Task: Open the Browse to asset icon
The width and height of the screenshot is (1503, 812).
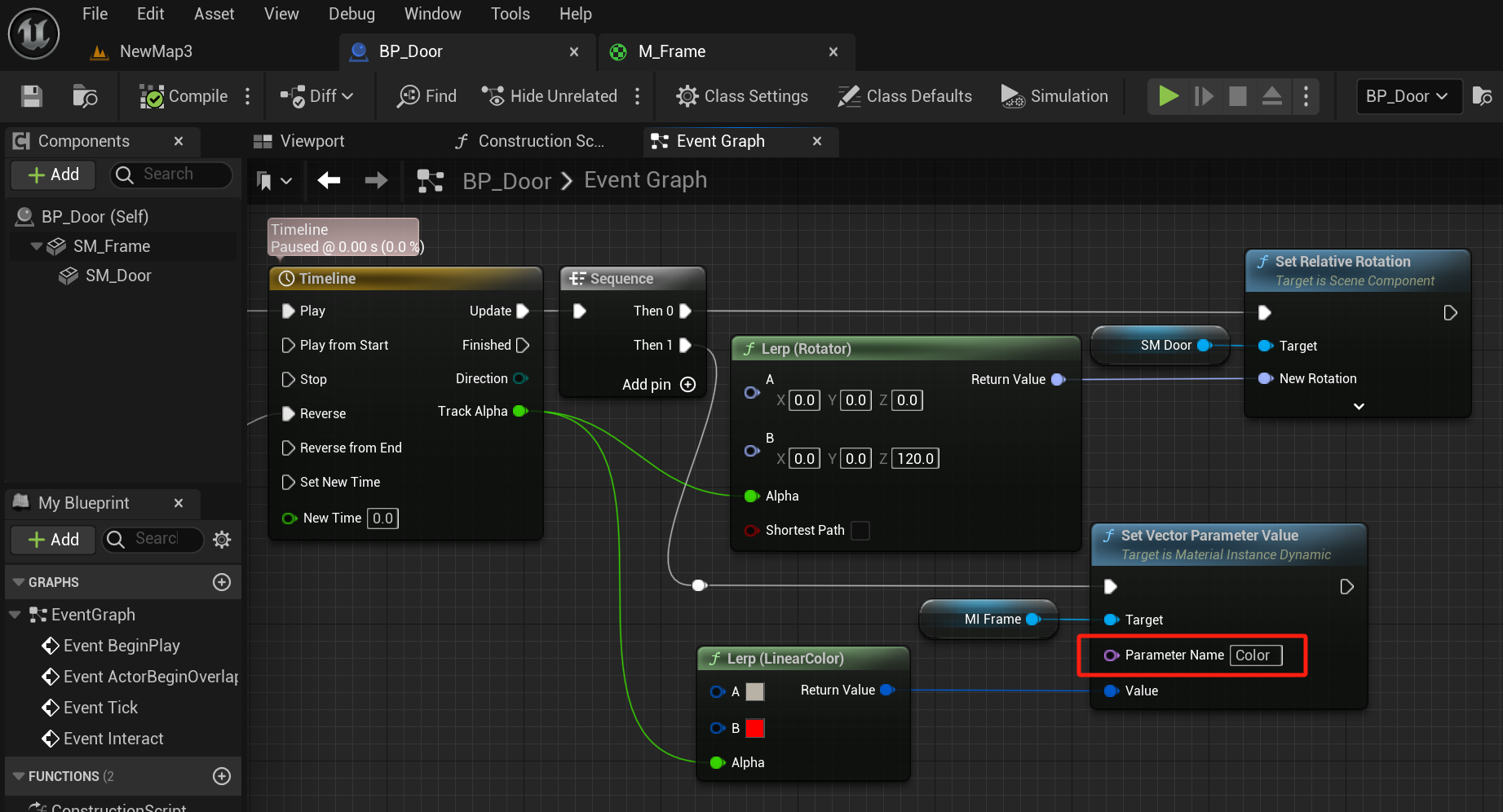Action: point(85,96)
